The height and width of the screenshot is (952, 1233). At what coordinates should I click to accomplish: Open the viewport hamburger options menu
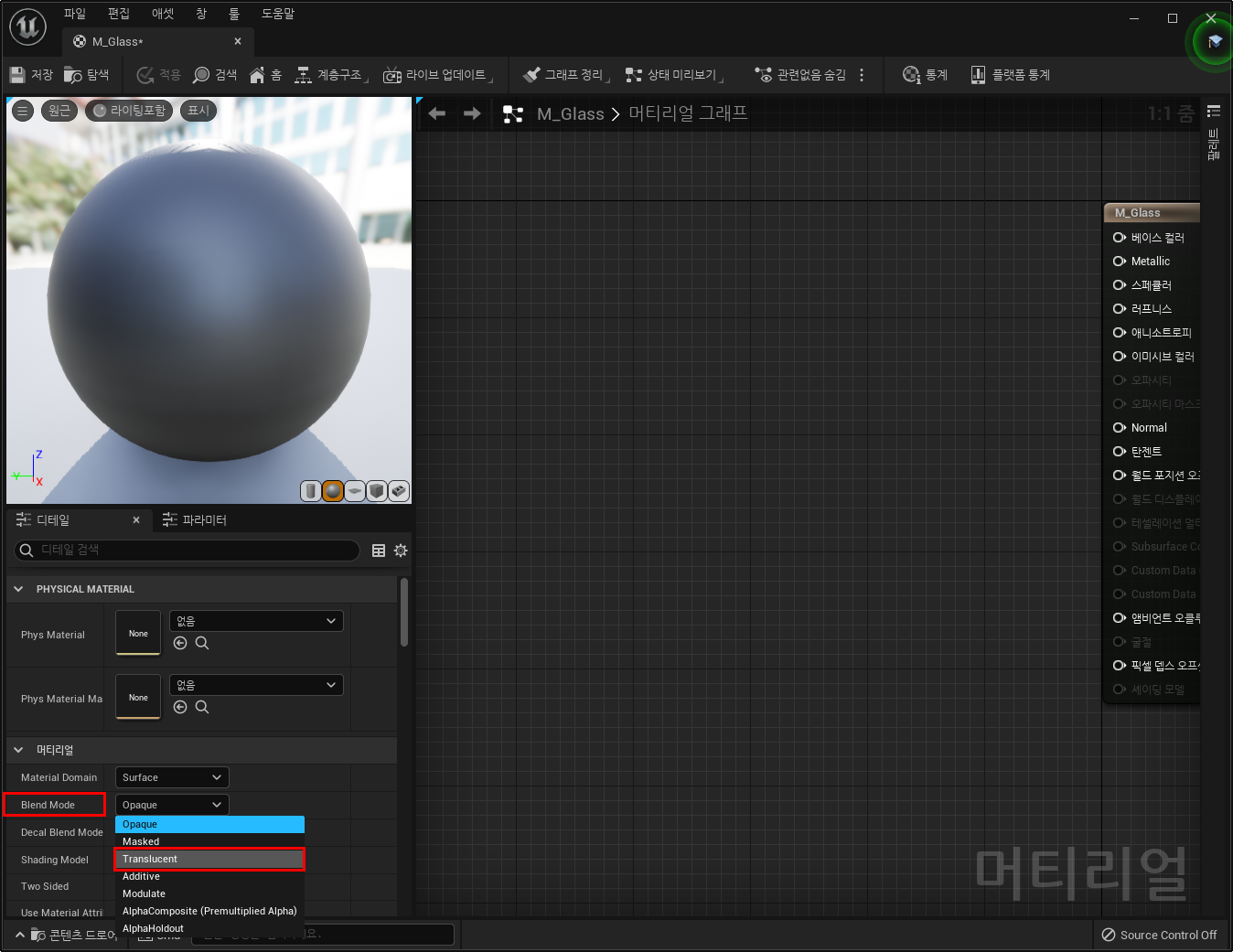pyautogui.click(x=23, y=111)
